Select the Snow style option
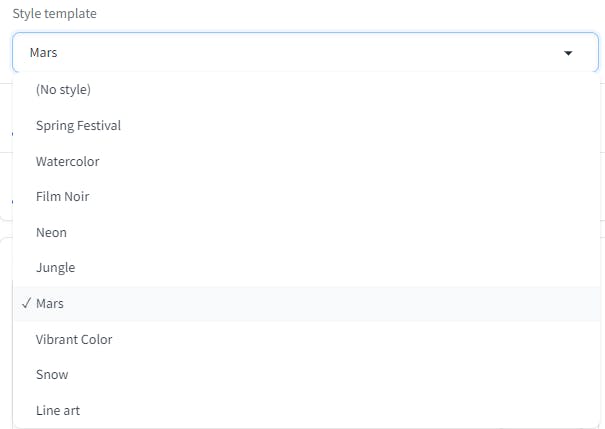605x429 pixels. click(x=307, y=375)
